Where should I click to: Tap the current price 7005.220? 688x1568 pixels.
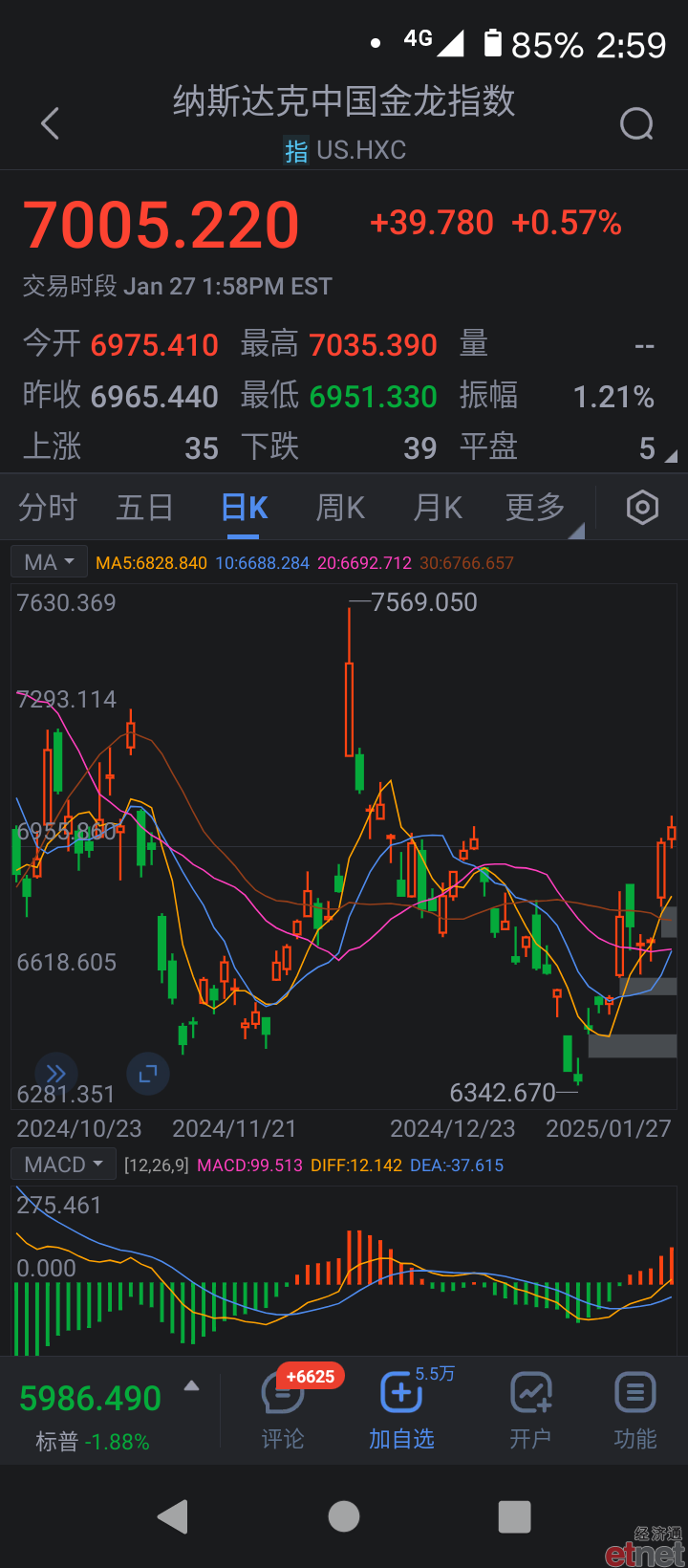161,226
